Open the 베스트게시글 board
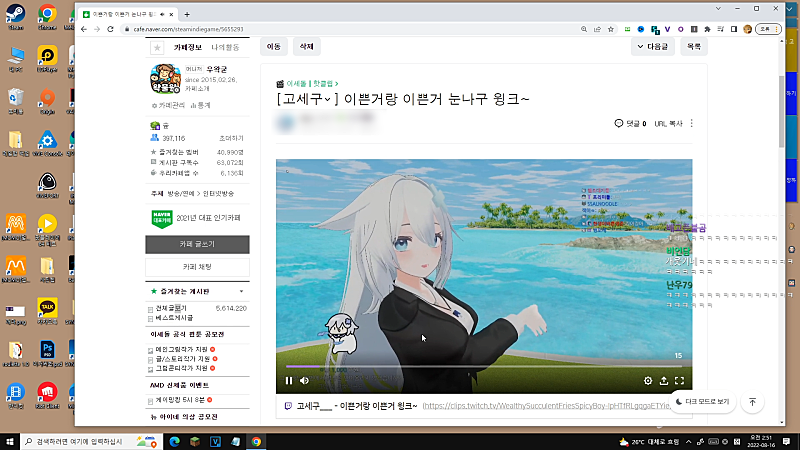This screenshot has height=450, width=800. (174, 318)
